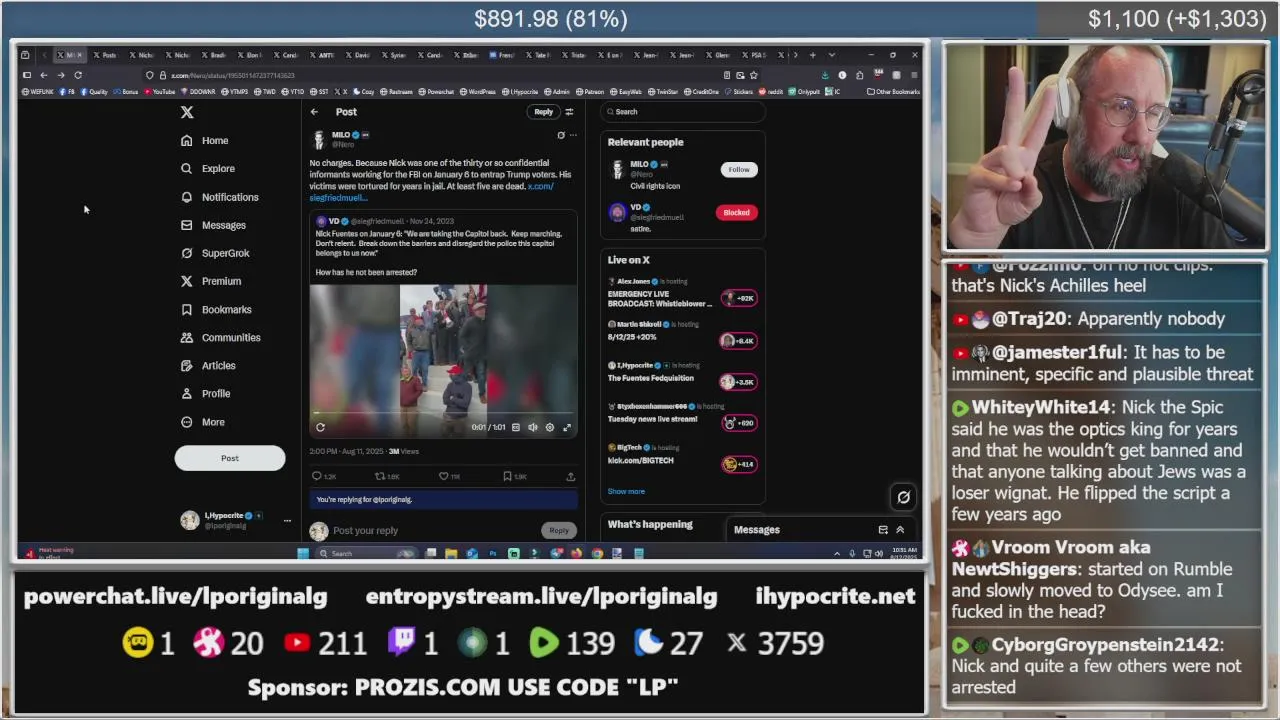Image resolution: width=1280 pixels, height=720 pixels.
Task: Toggle video captions
Action: [516, 427]
